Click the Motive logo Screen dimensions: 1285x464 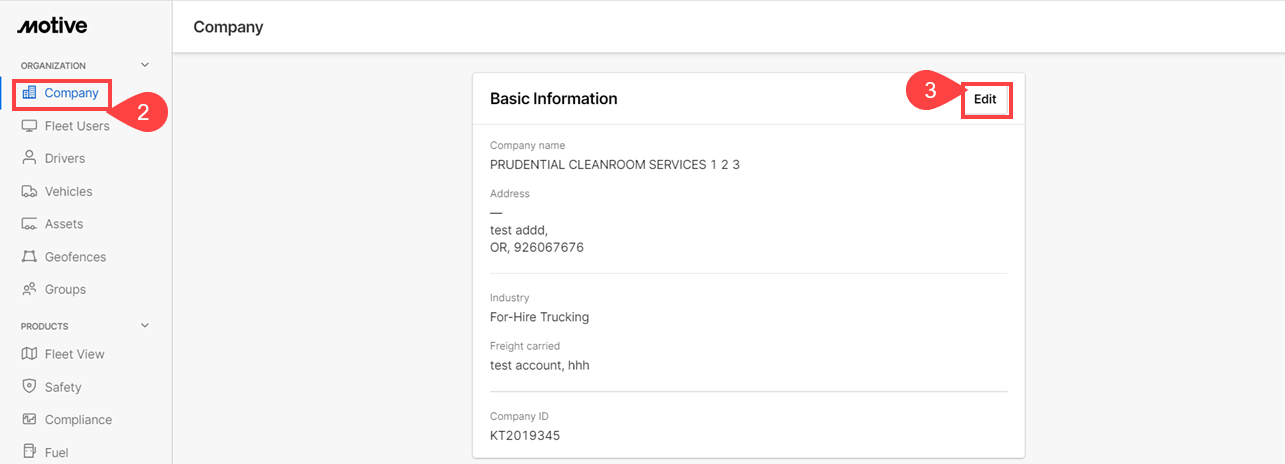click(x=52, y=26)
